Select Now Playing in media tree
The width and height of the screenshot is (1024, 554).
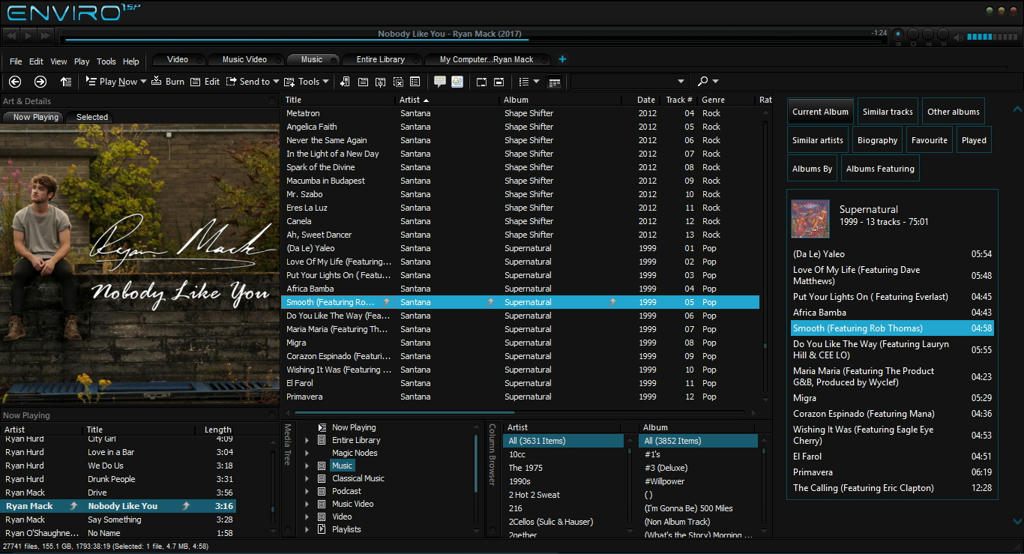click(353, 427)
